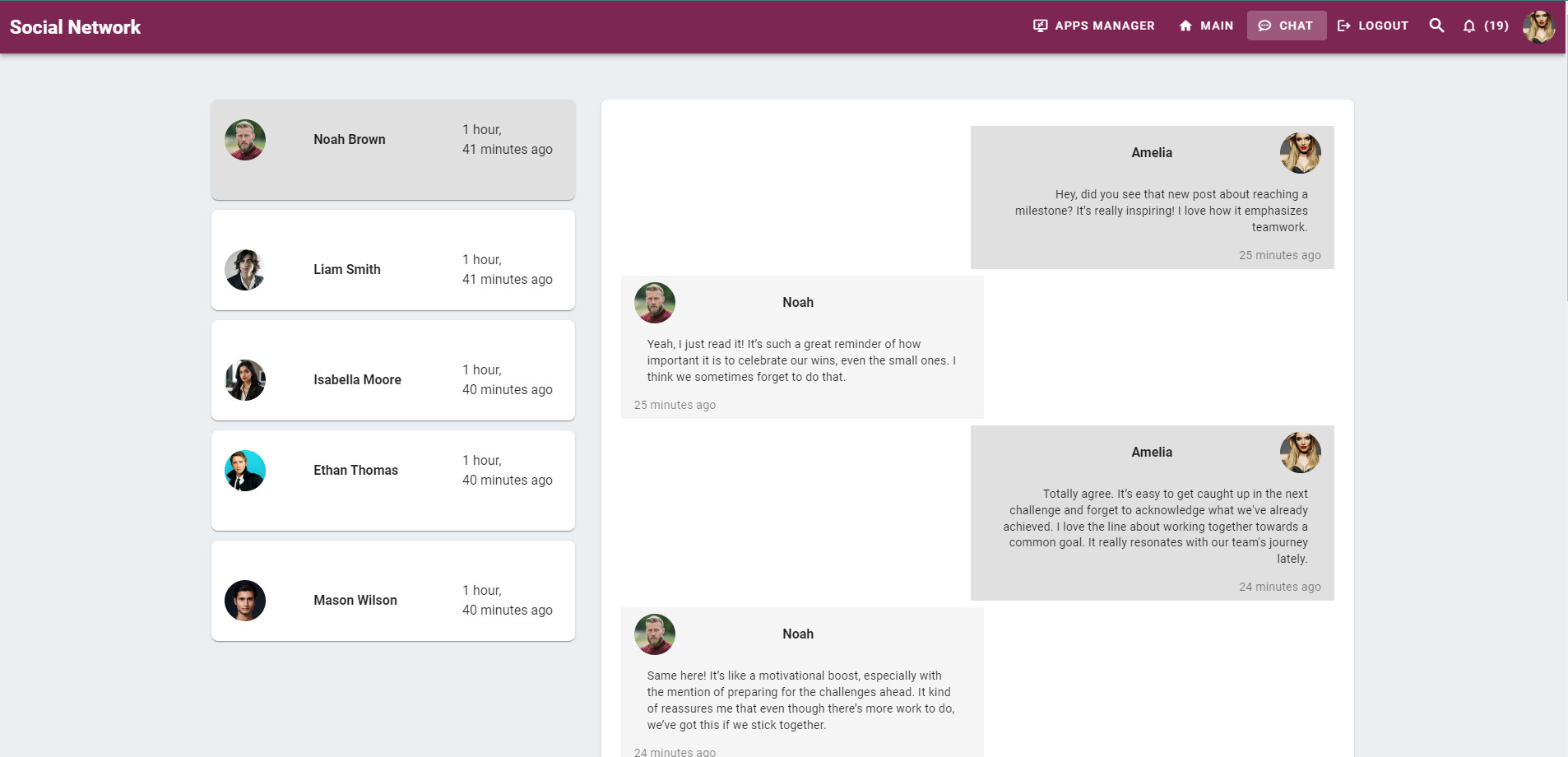Image resolution: width=1568 pixels, height=757 pixels.
Task: Select the active Noah Brown chat entry
Action: click(x=392, y=149)
